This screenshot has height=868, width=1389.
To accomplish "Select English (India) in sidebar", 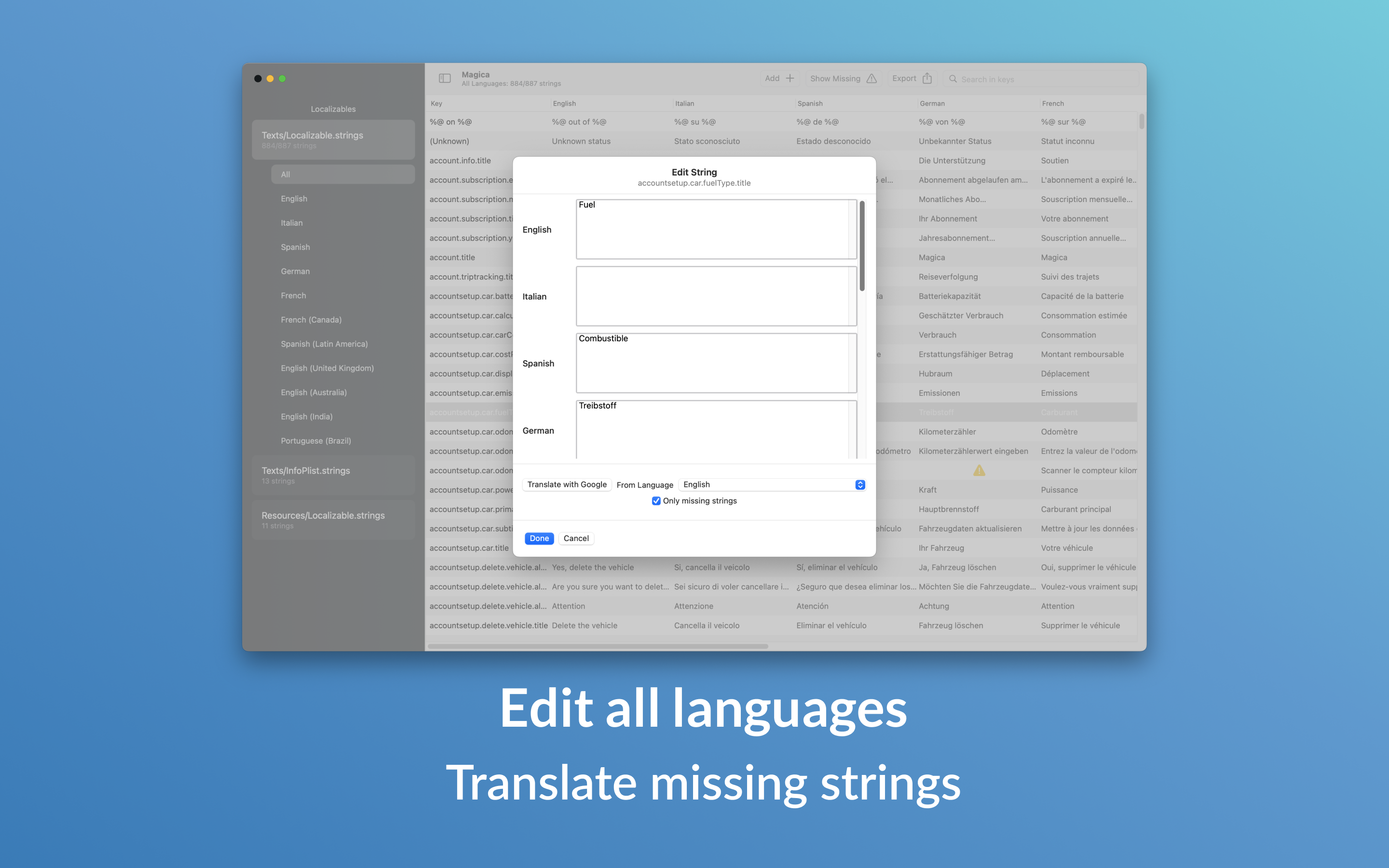I will coord(307,416).
